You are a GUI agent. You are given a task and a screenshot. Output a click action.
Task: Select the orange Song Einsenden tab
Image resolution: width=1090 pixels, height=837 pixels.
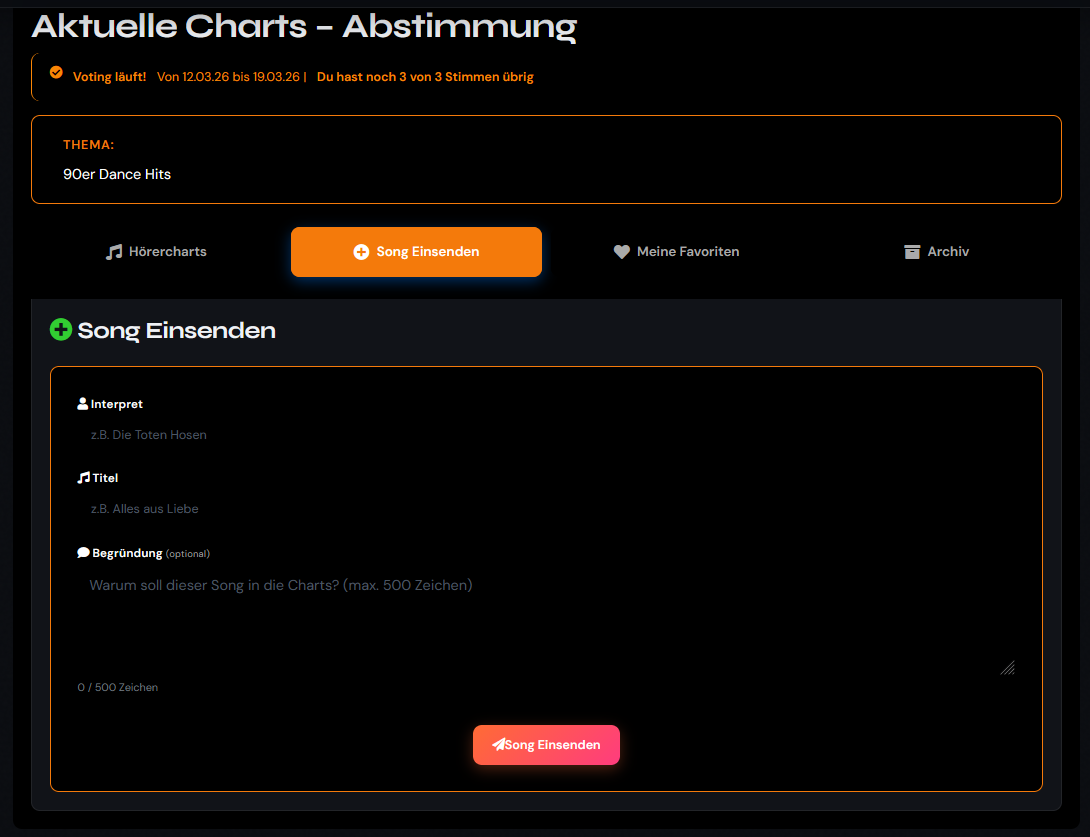[416, 252]
